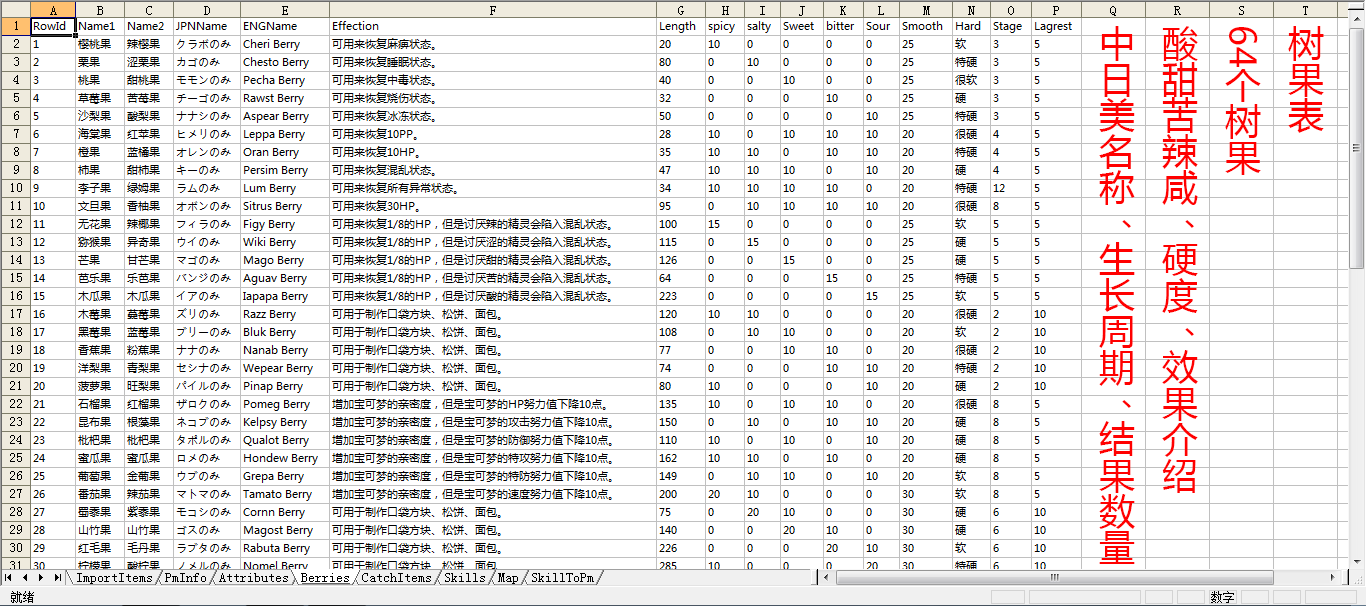Image resolution: width=1366 pixels, height=606 pixels.
Task: Click the Lagrest header cell
Action: click(1055, 26)
